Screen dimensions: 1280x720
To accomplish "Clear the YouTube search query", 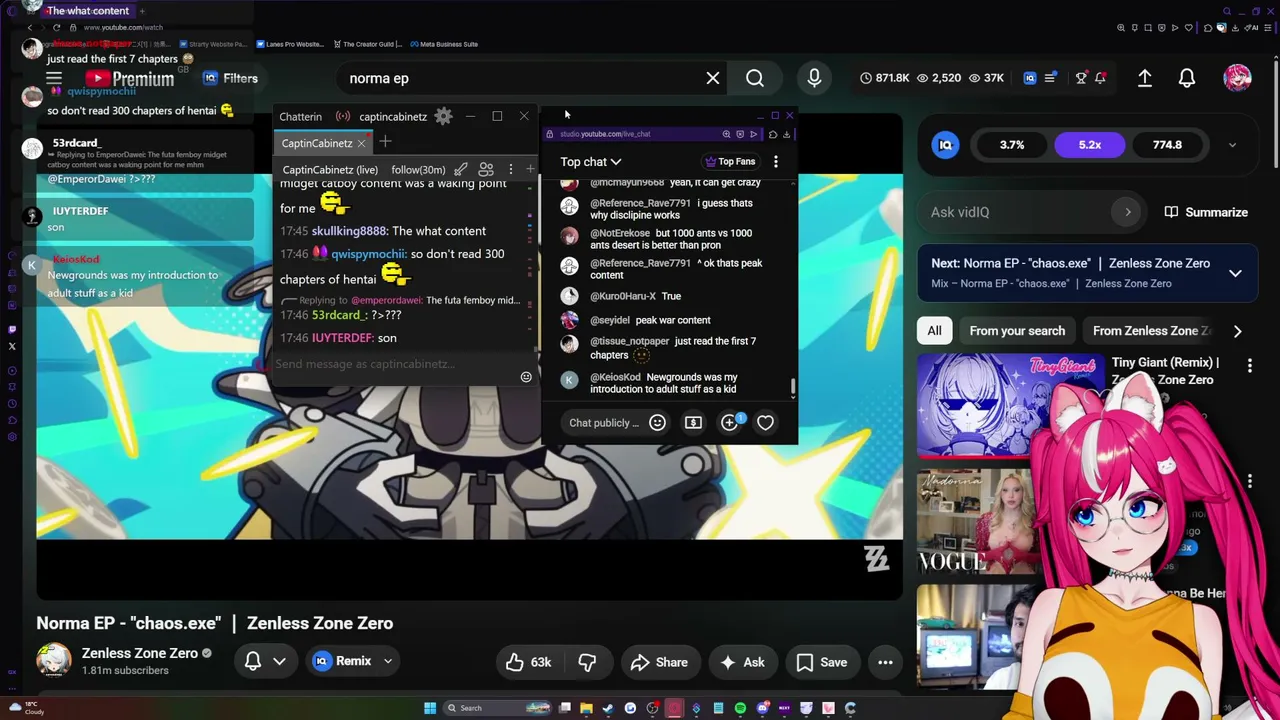I will tap(713, 78).
